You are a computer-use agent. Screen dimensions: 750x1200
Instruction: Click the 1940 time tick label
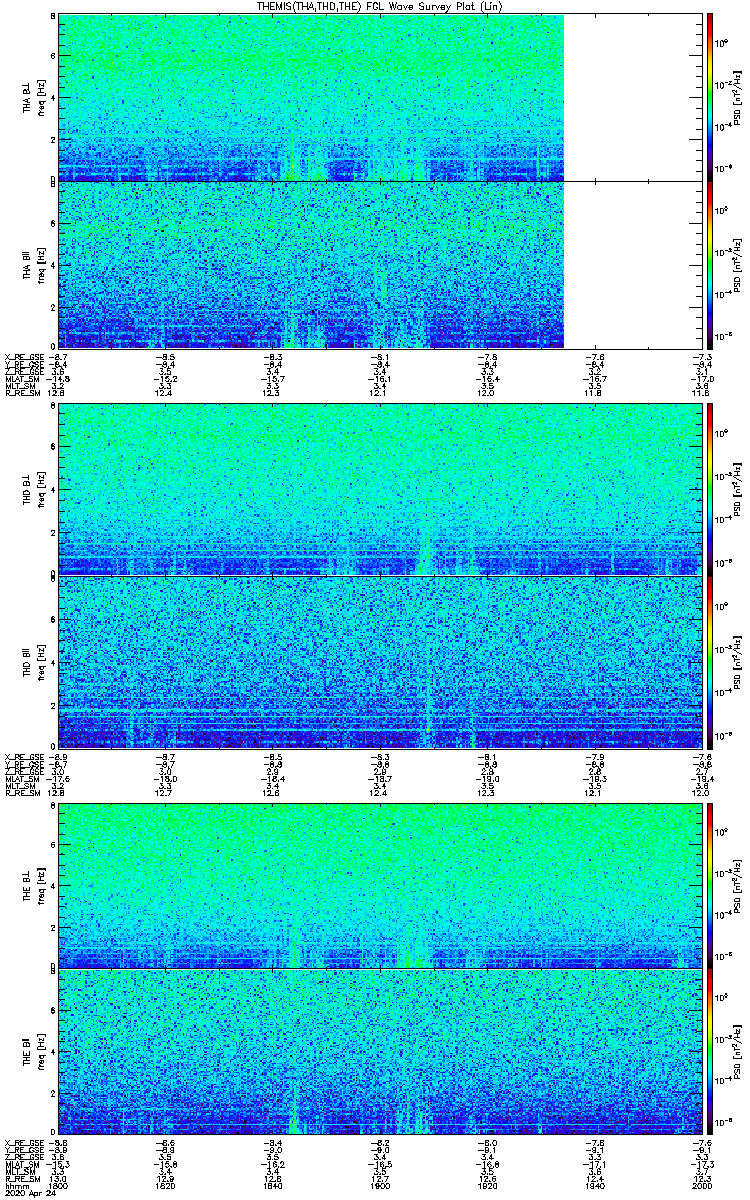(595, 1185)
